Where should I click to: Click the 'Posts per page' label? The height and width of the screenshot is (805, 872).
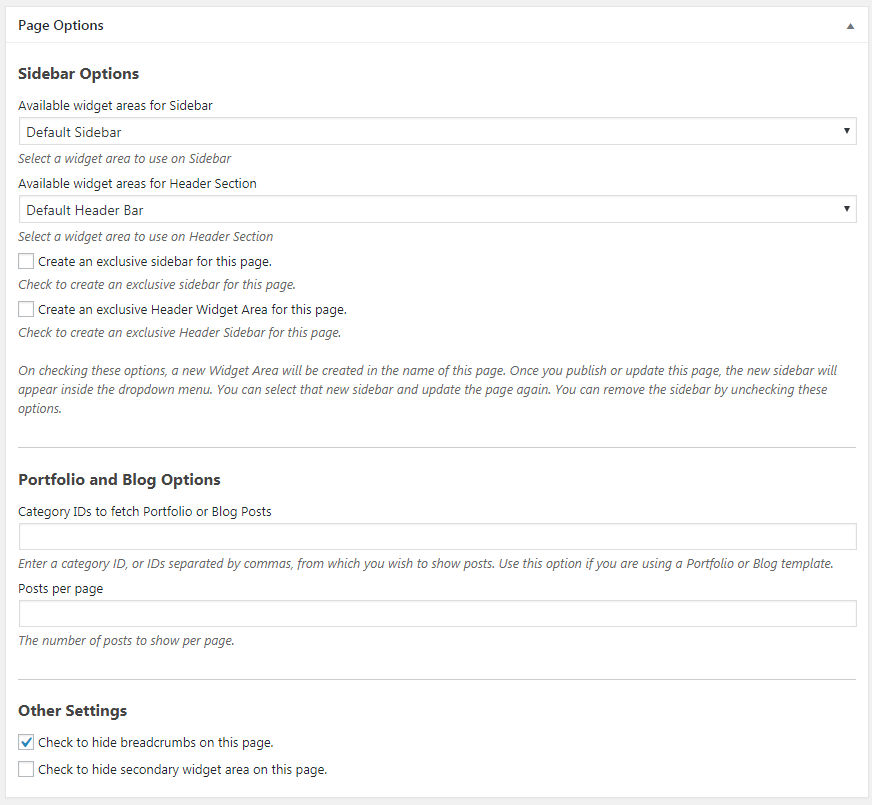(x=61, y=588)
